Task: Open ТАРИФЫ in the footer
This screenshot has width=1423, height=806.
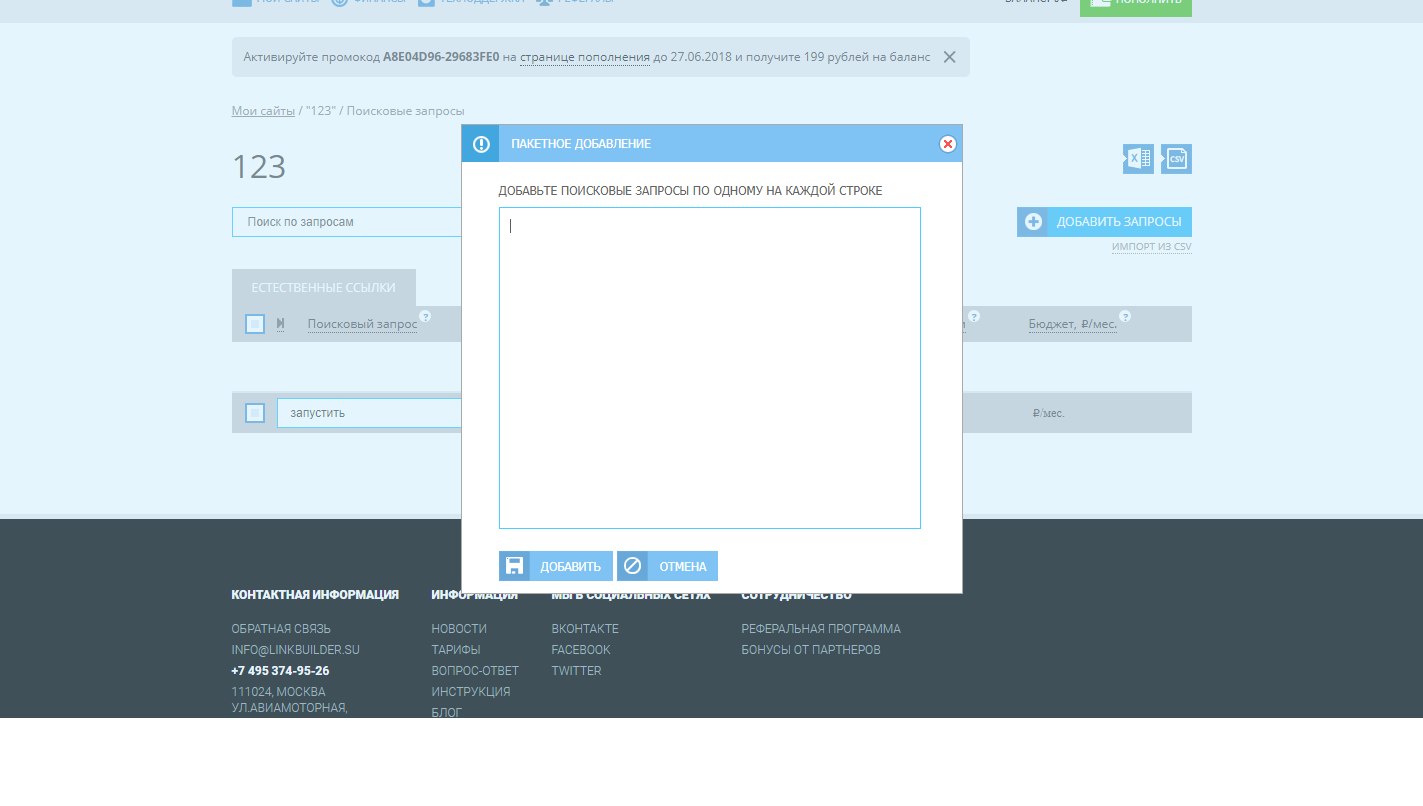Action: [x=456, y=650]
